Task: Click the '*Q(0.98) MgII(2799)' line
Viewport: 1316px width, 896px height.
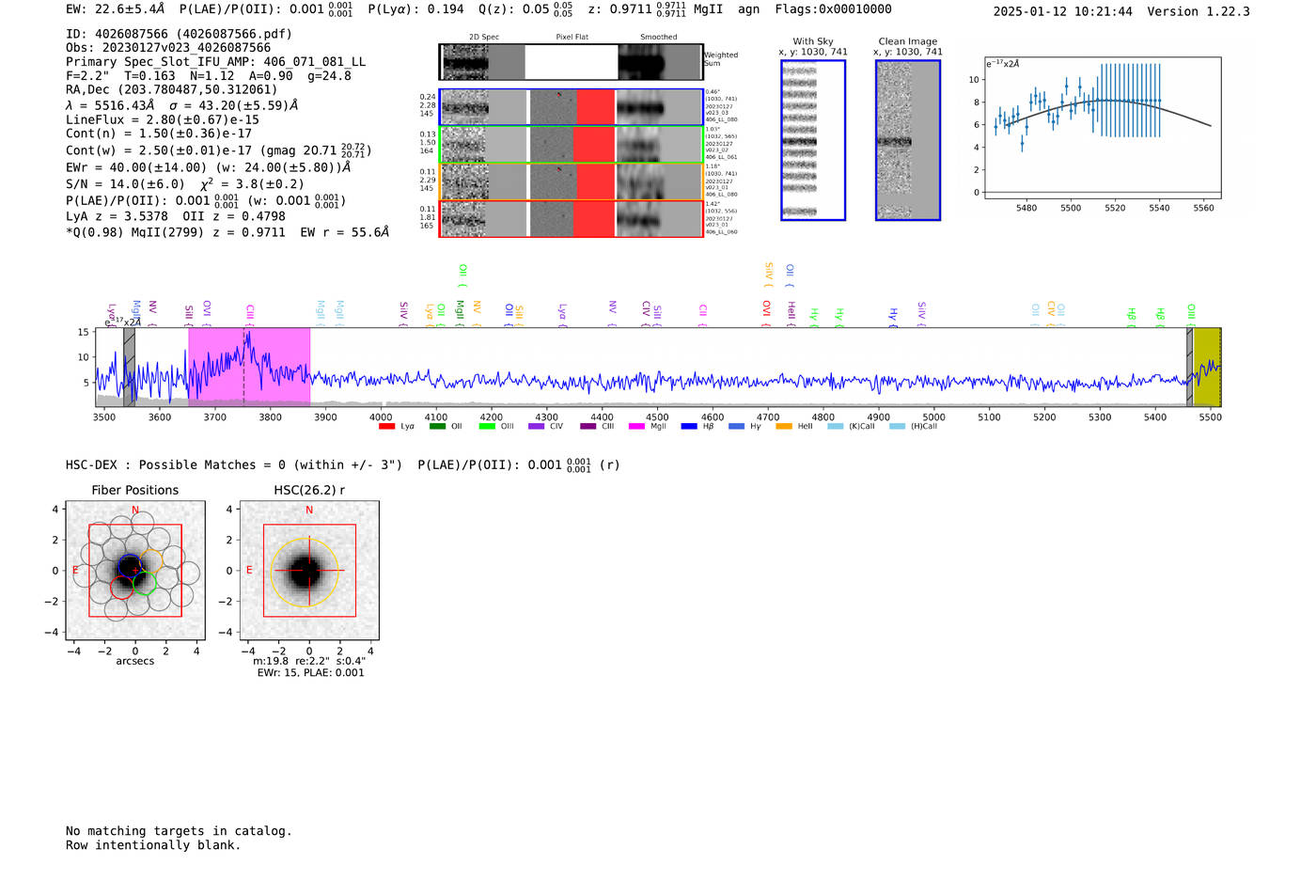Action: (227, 232)
